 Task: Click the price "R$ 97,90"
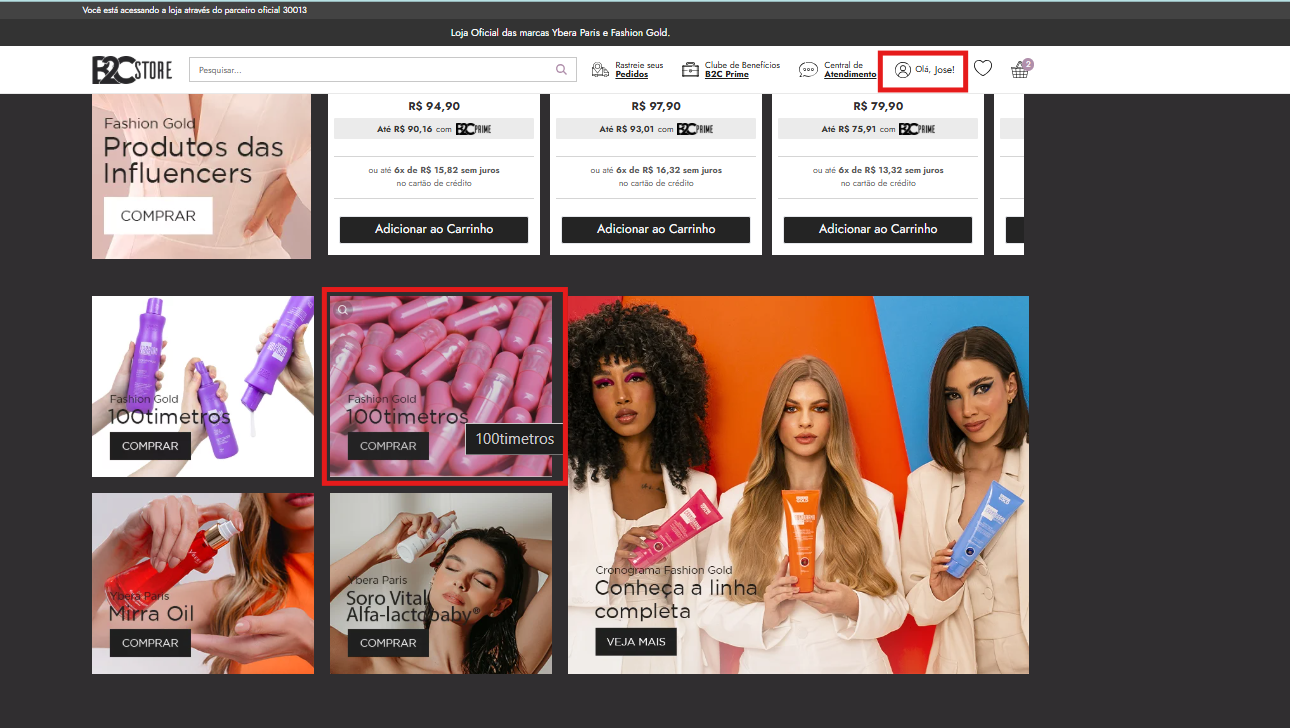(656, 106)
